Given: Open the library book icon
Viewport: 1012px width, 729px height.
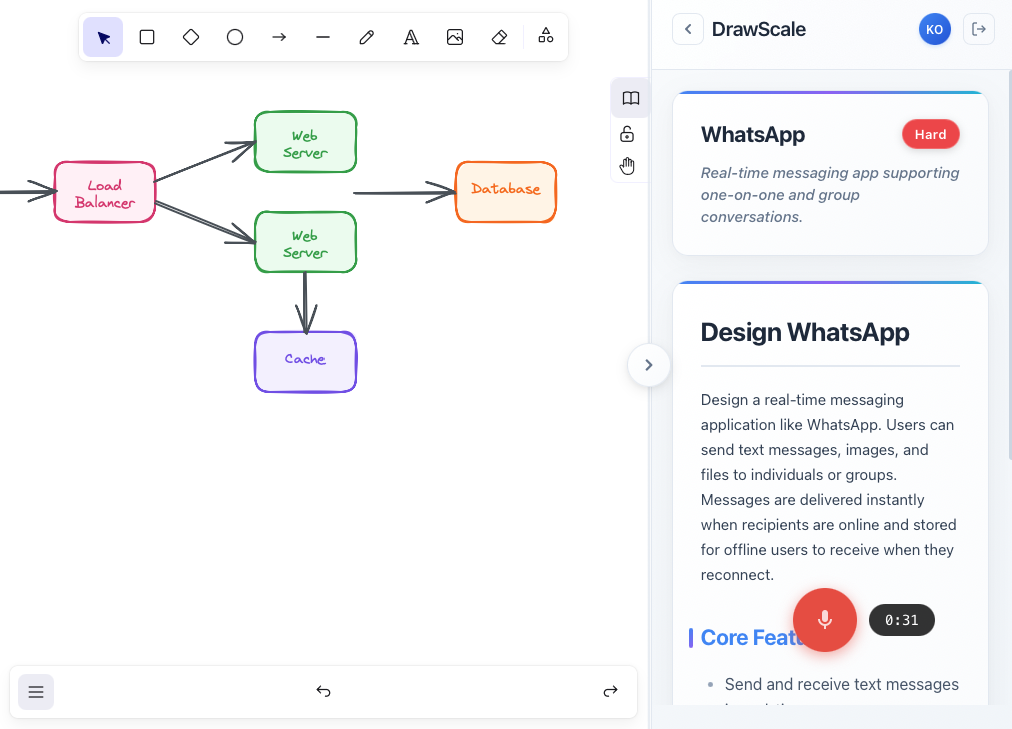Looking at the screenshot, I should pyautogui.click(x=631, y=98).
